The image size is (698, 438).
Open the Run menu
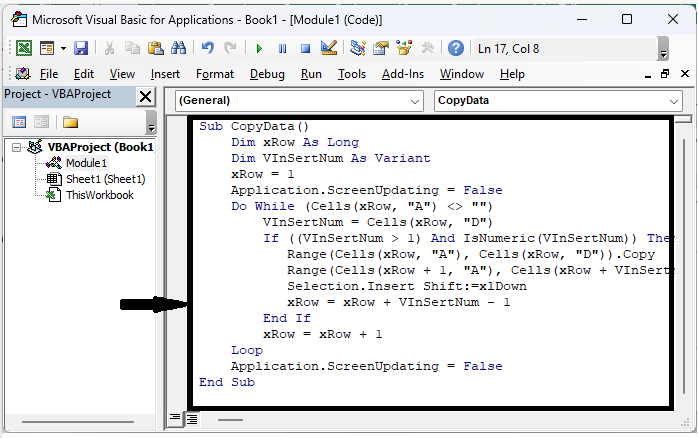tap(311, 74)
